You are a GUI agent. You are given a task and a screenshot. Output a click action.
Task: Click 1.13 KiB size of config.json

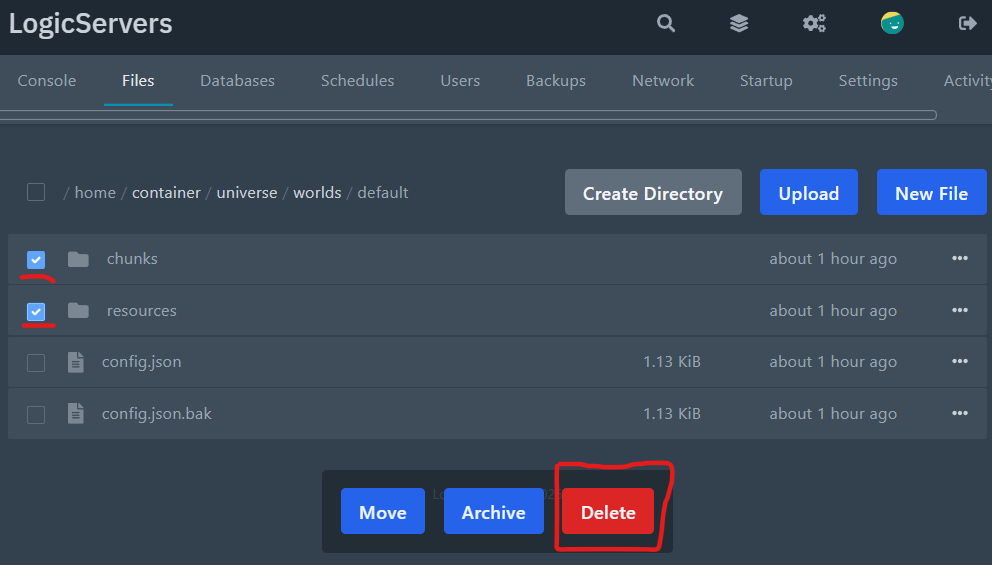672,362
